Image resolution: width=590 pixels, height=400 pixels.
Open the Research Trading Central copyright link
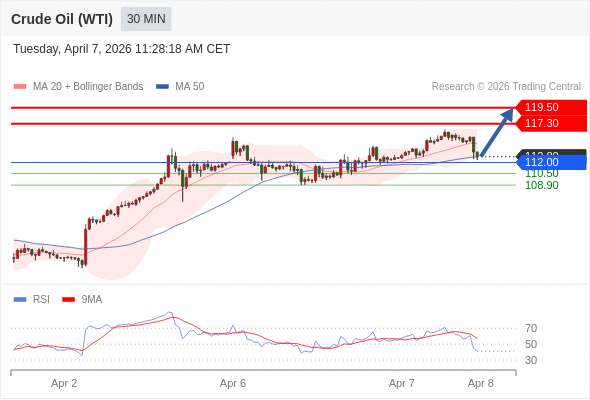coord(506,87)
